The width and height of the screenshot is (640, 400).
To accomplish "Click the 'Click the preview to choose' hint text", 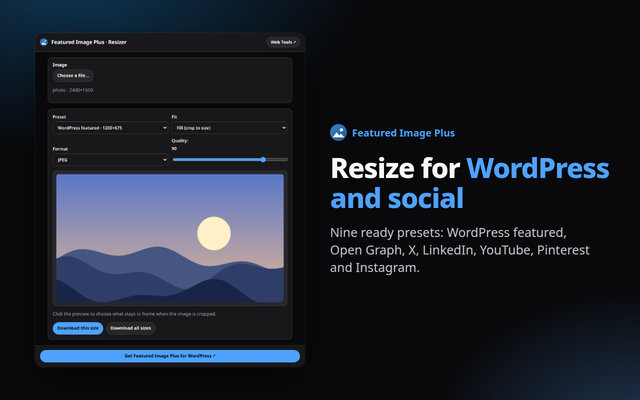I will (x=134, y=314).
